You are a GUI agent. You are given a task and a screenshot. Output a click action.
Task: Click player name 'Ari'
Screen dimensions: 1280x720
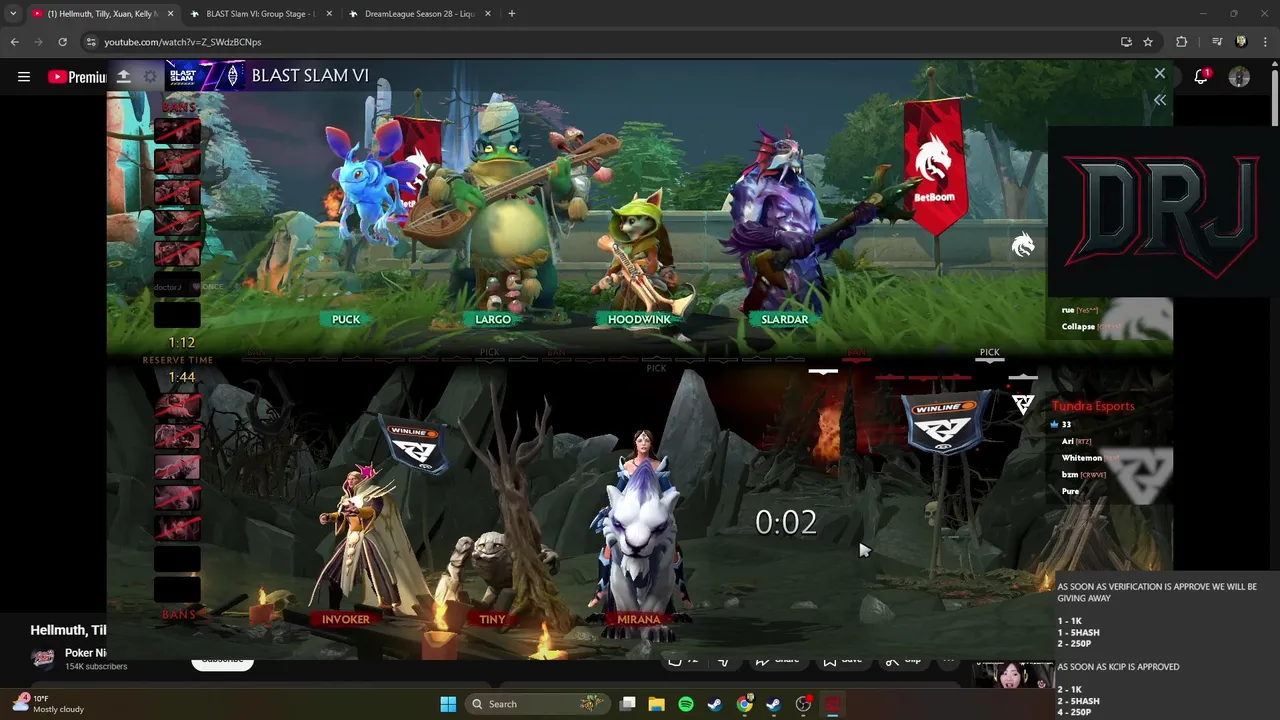pos(1067,441)
